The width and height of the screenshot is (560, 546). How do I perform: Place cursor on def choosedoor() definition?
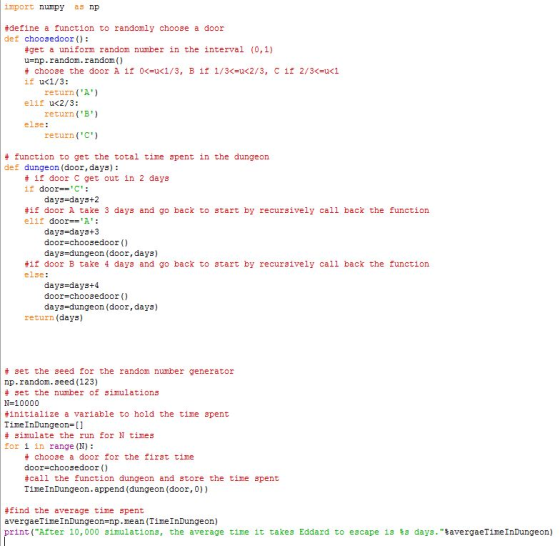pos(46,39)
